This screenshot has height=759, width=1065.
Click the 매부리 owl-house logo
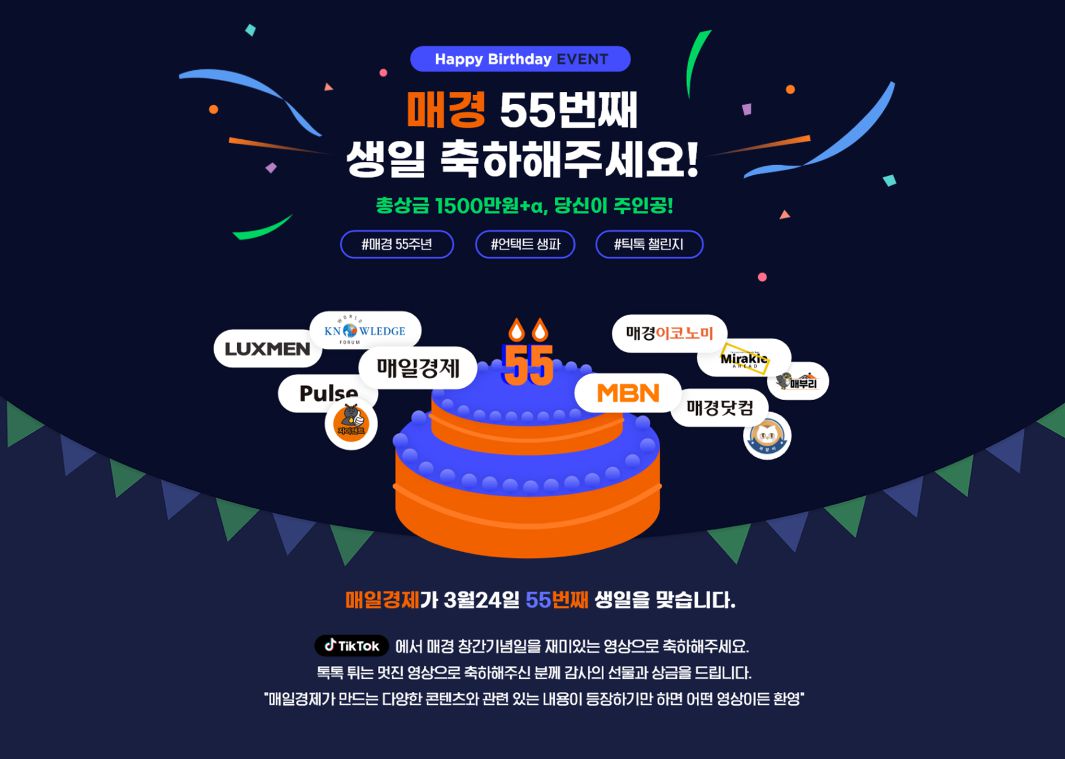(797, 381)
